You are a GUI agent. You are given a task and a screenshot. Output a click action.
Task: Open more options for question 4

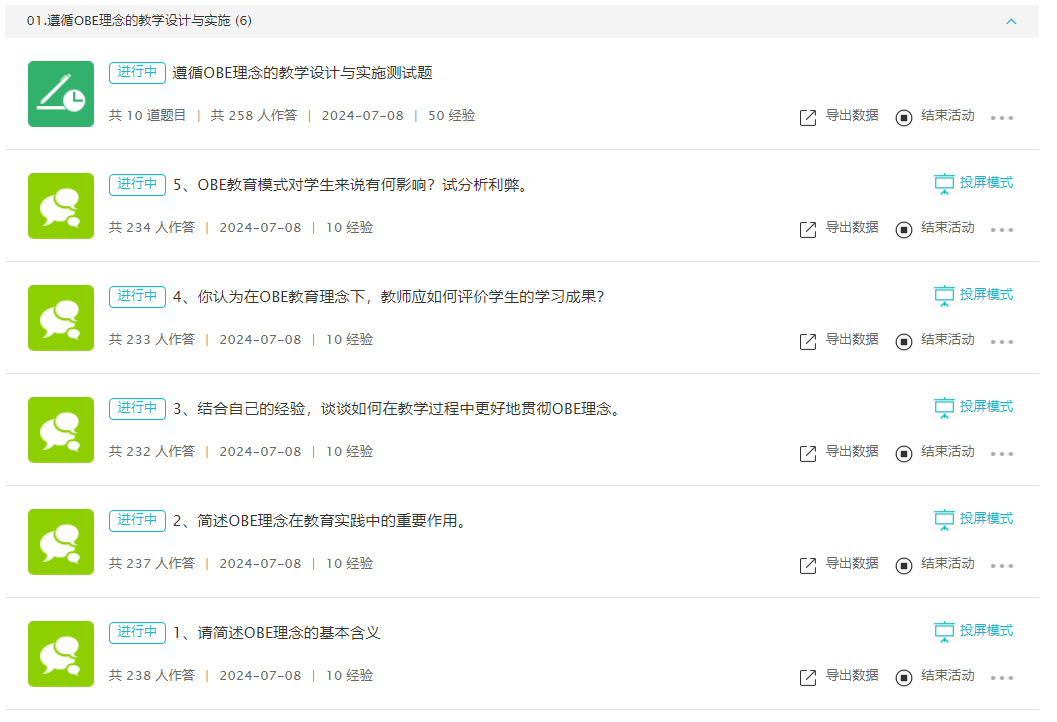pos(1001,342)
